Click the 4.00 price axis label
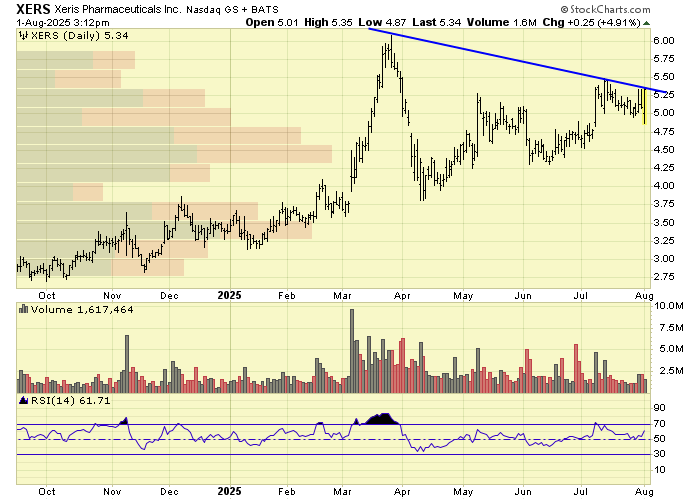This screenshot has height=500, width=700. [664, 186]
